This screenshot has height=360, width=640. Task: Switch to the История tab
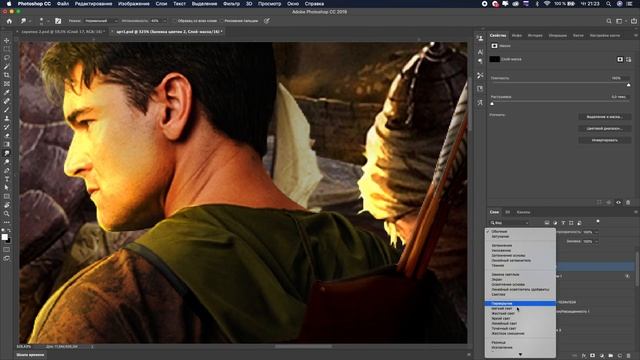pos(535,36)
